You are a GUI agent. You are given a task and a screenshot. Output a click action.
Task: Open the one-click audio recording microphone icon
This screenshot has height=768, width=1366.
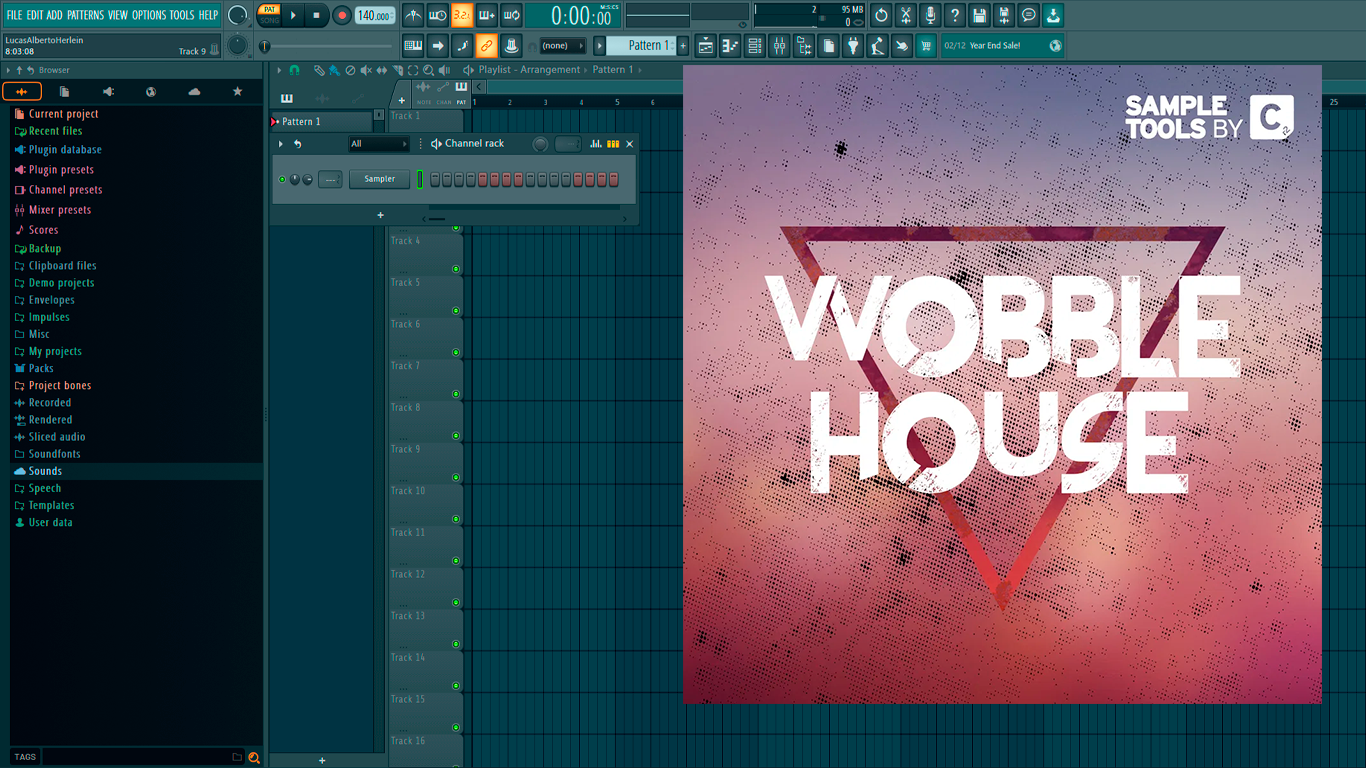tap(930, 15)
